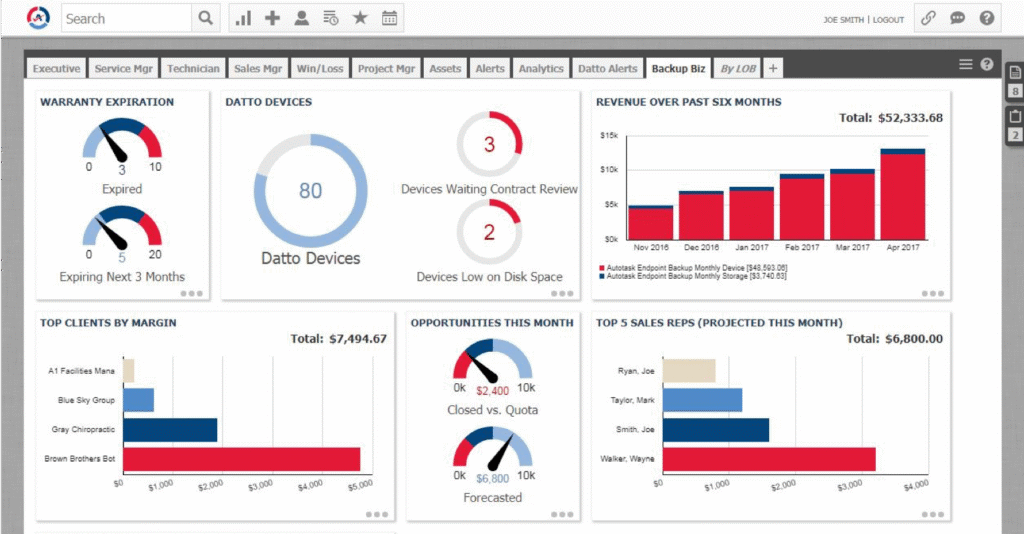Open Top 5 Sales Reps three-dot menu
1024x534 pixels.
[x=933, y=514]
